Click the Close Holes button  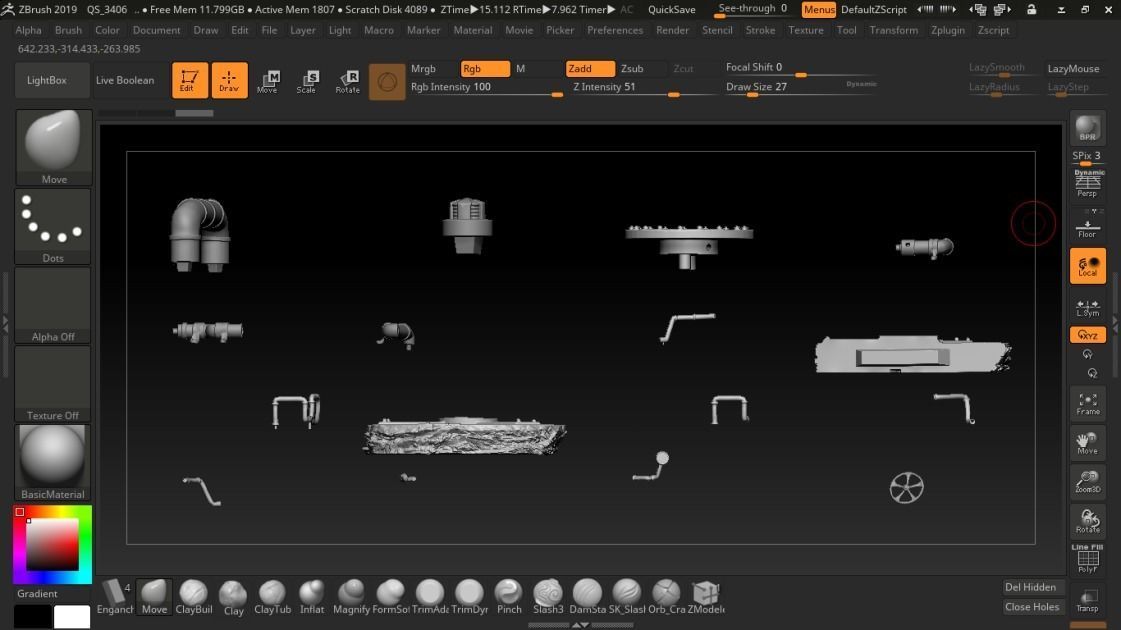(1032, 607)
